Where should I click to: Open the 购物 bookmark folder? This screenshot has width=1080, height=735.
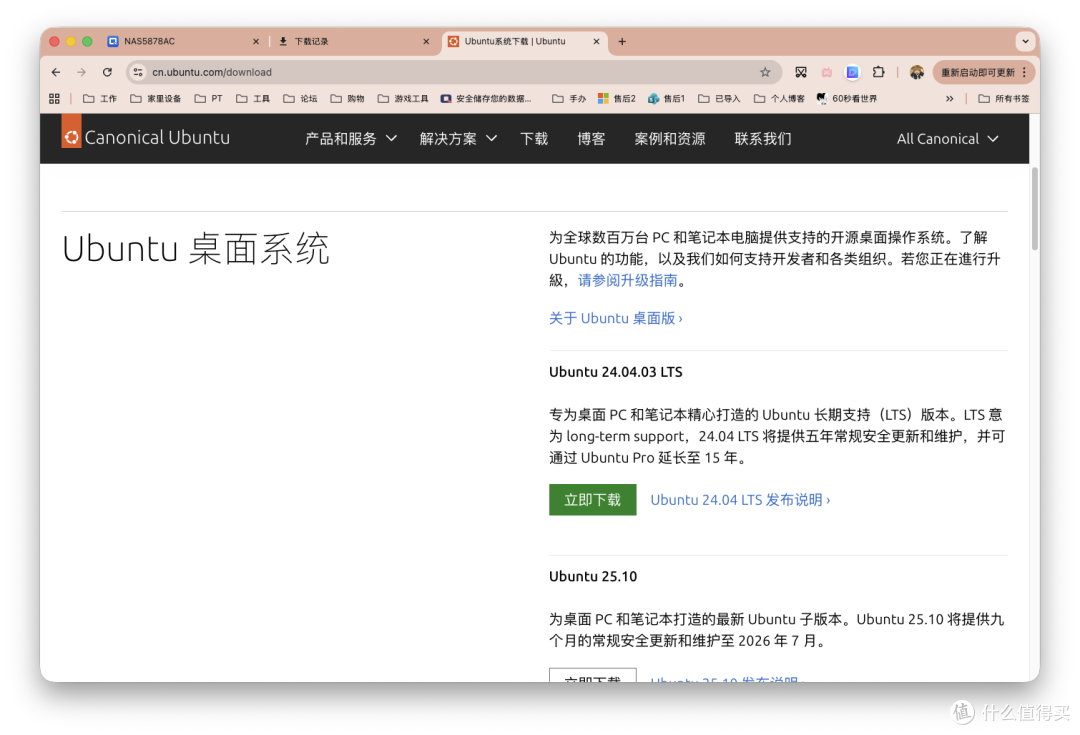click(x=347, y=99)
